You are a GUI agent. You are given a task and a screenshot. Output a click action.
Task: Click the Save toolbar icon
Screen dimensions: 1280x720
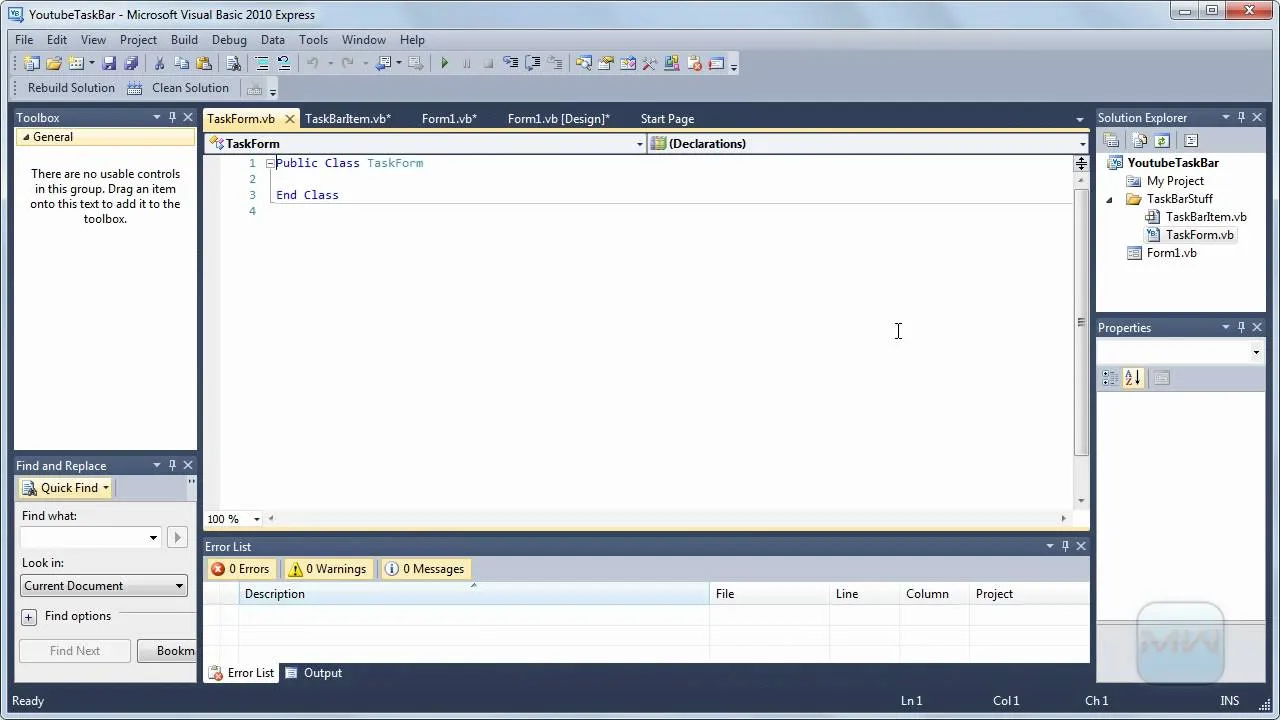point(109,63)
